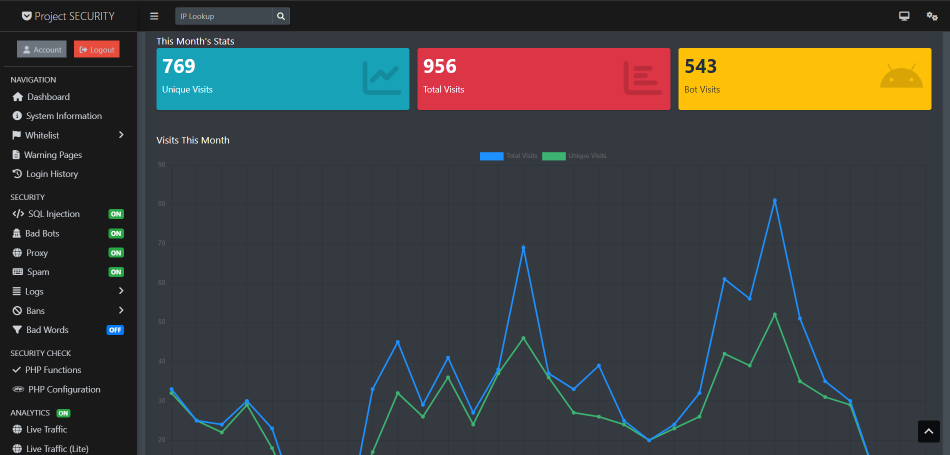Click the 769 Unique Visits card
The width and height of the screenshot is (950, 455).
point(283,79)
